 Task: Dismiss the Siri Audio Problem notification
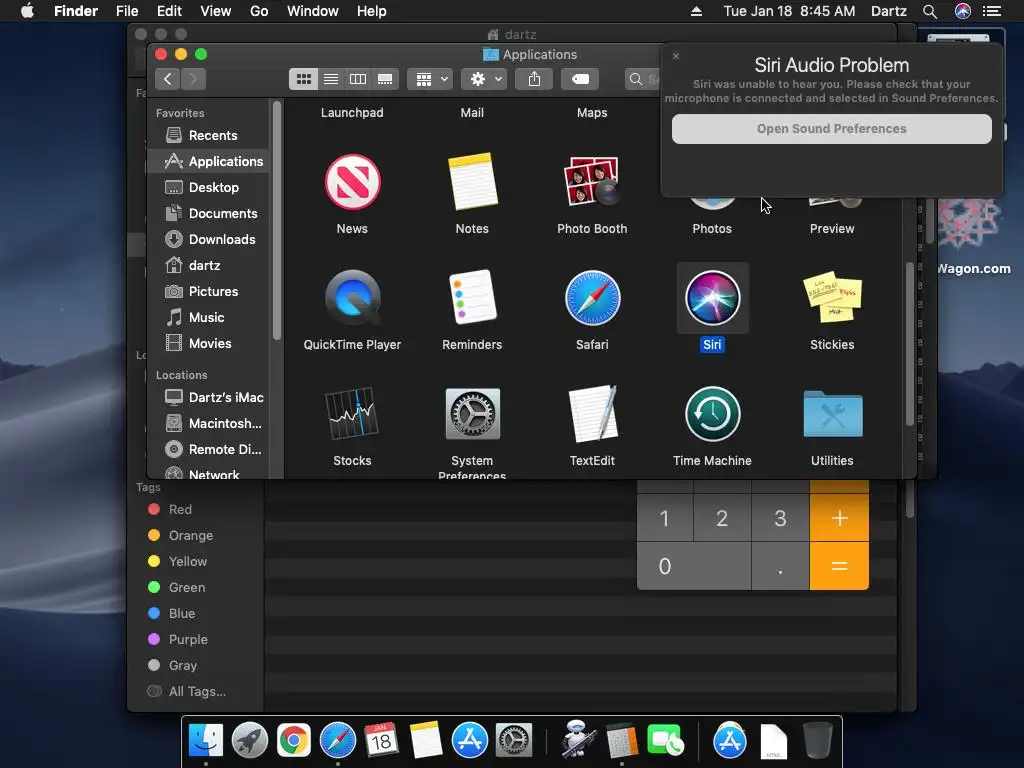[x=676, y=56]
